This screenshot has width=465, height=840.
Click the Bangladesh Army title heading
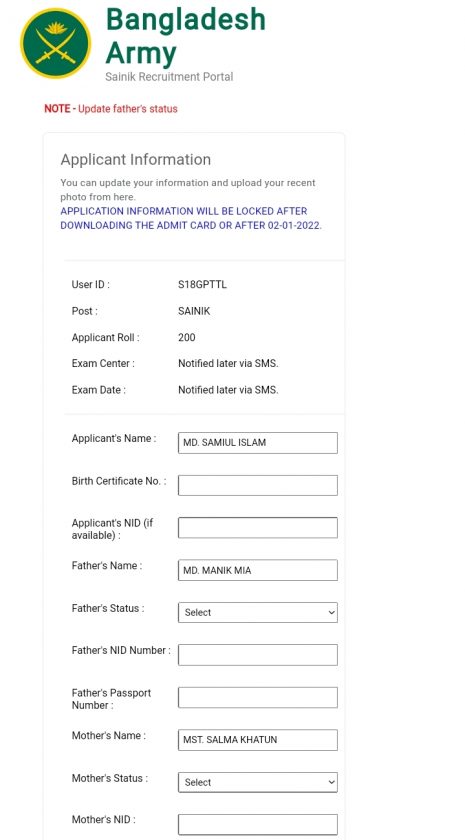185,35
